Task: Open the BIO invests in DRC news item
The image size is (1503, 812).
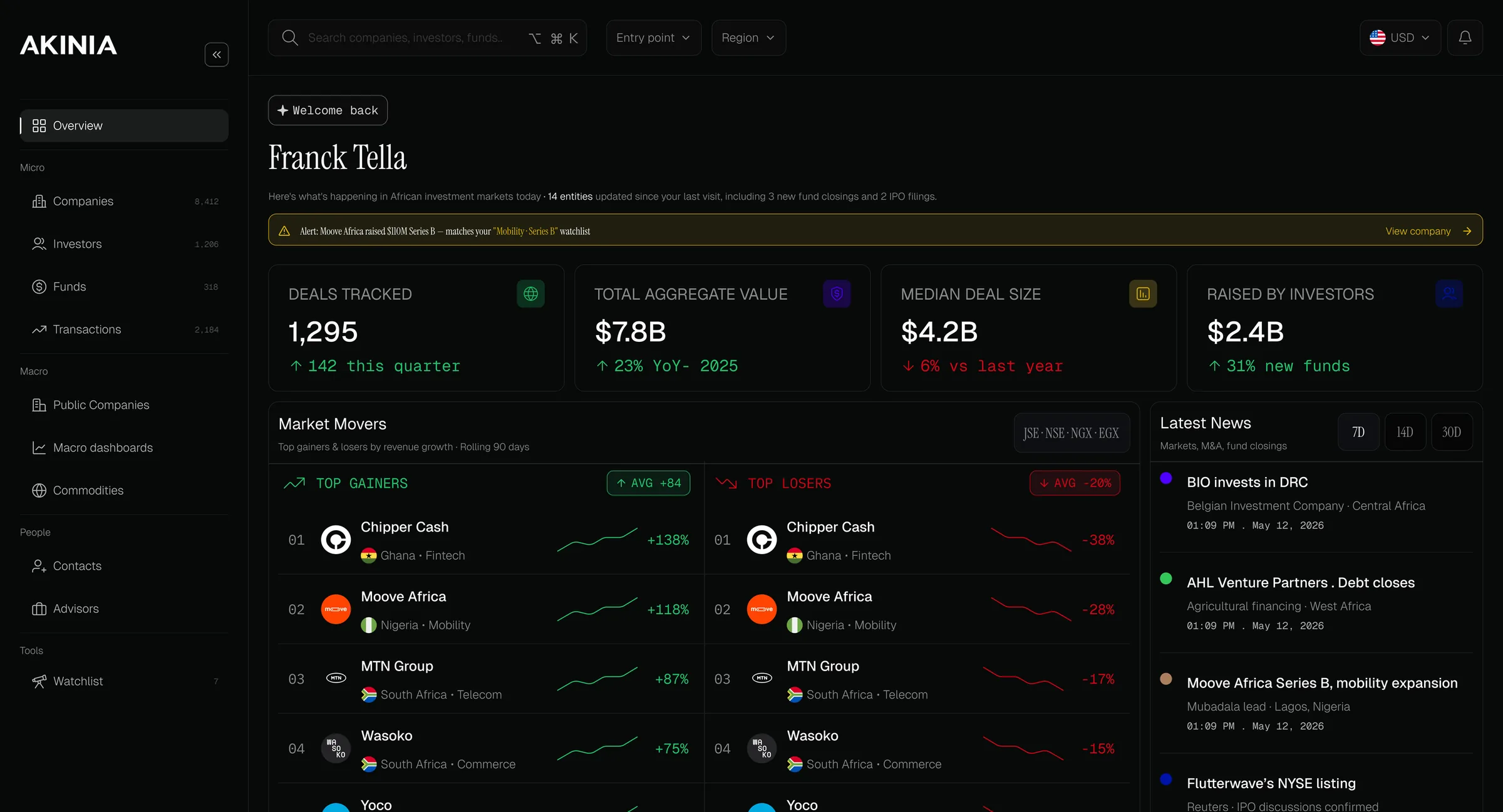Action: [x=1247, y=482]
